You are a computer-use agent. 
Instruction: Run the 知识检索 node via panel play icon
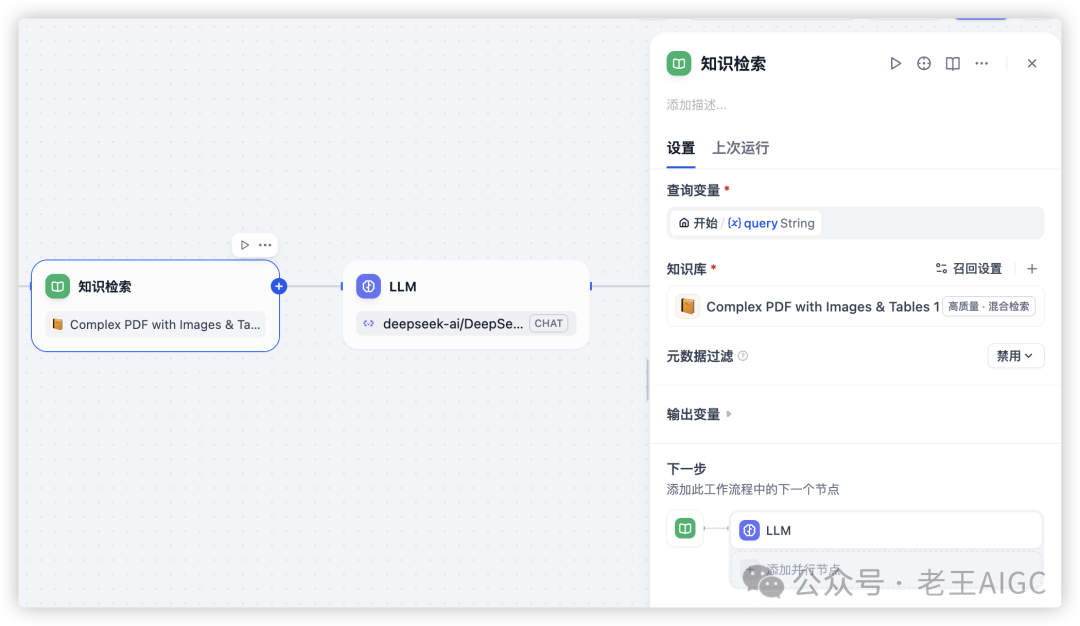tap(896, 63)
